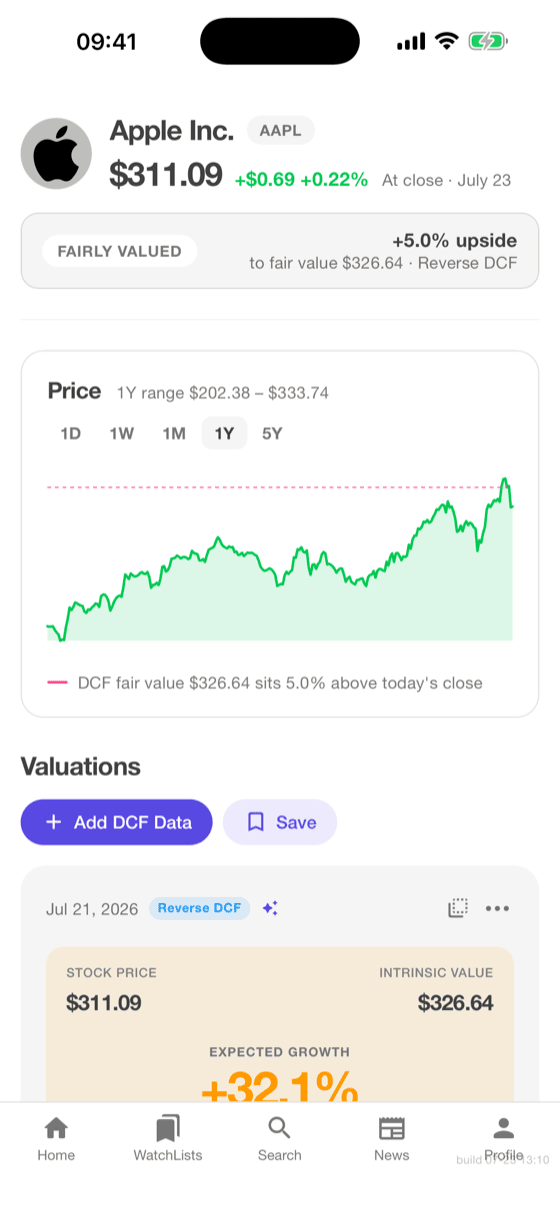Tap the FAIRLY VALUED badge

point(120,251)
